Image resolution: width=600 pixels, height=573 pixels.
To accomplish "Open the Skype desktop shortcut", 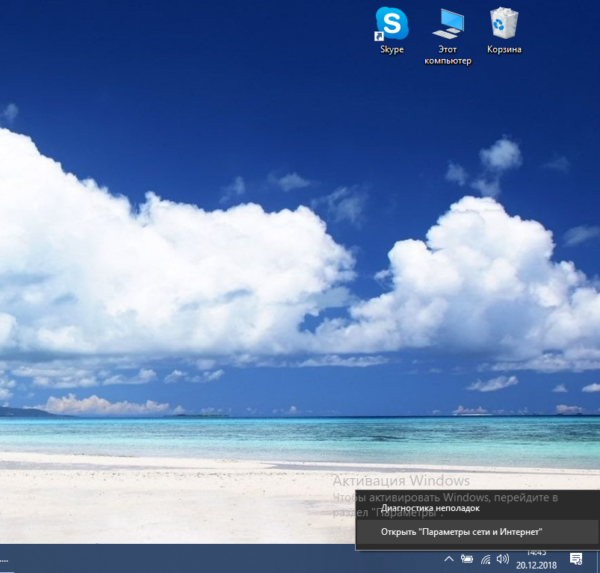I will click(x=392, y=31).
